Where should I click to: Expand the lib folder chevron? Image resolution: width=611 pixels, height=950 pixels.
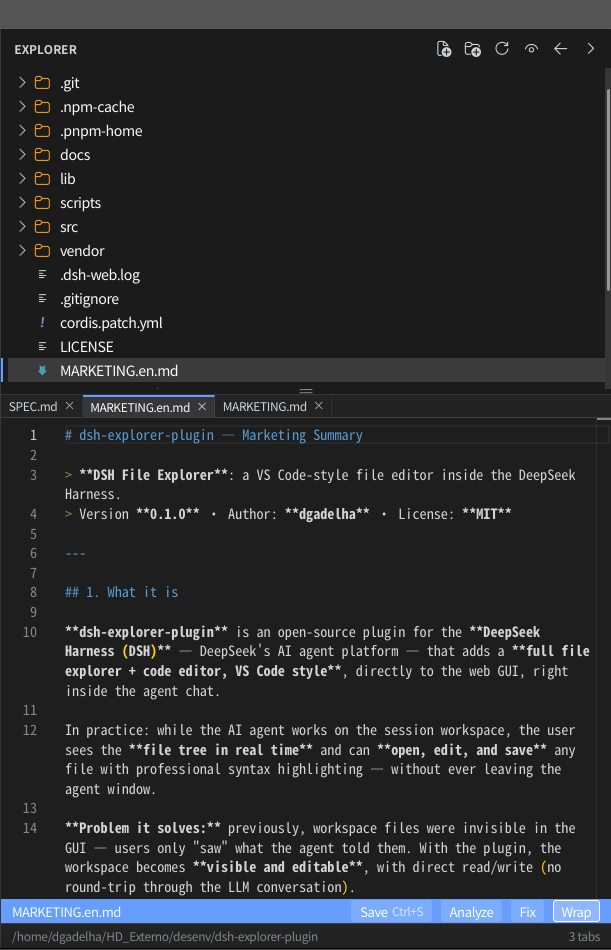(22, 179)
